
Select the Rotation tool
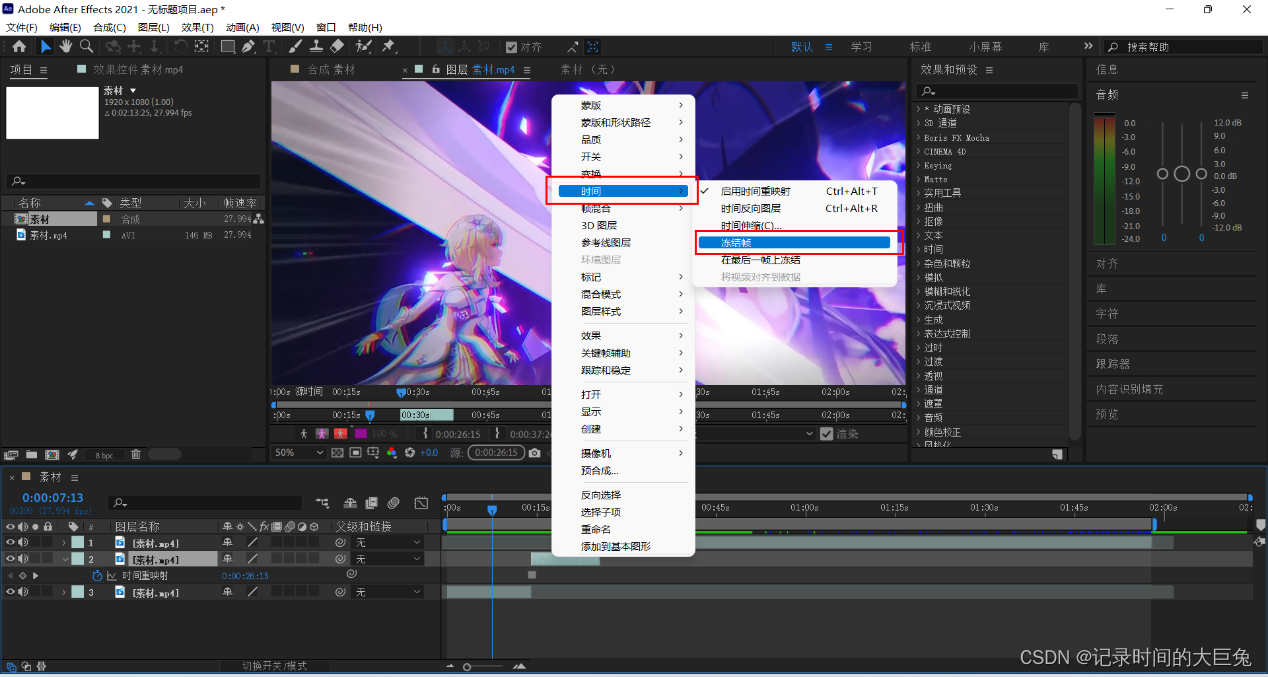tap(181, 47)
